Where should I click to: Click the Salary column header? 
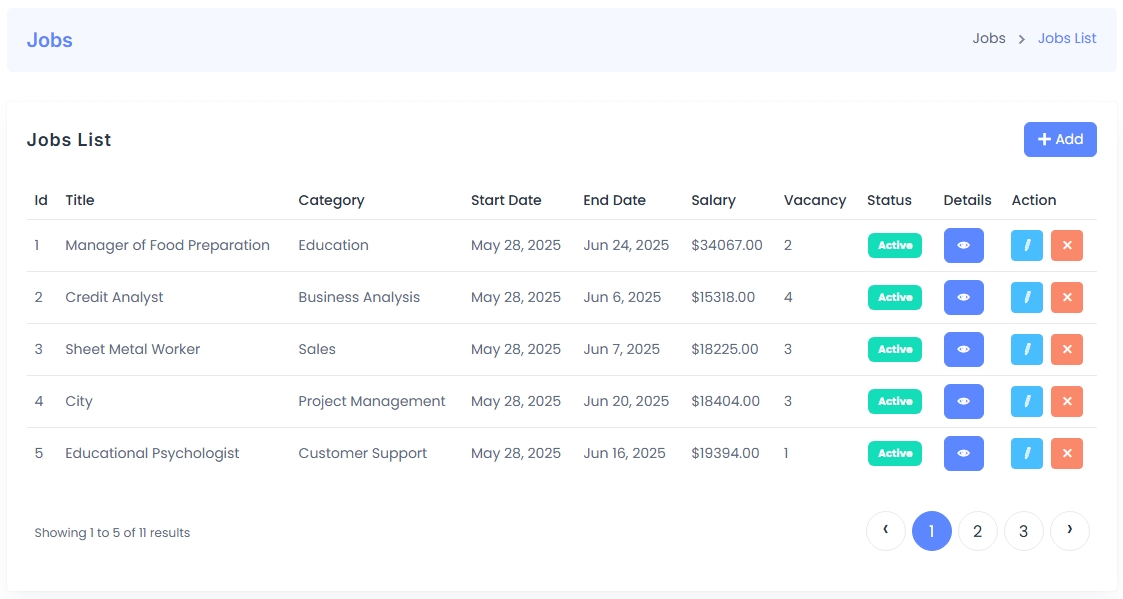(x=713, y=200)
